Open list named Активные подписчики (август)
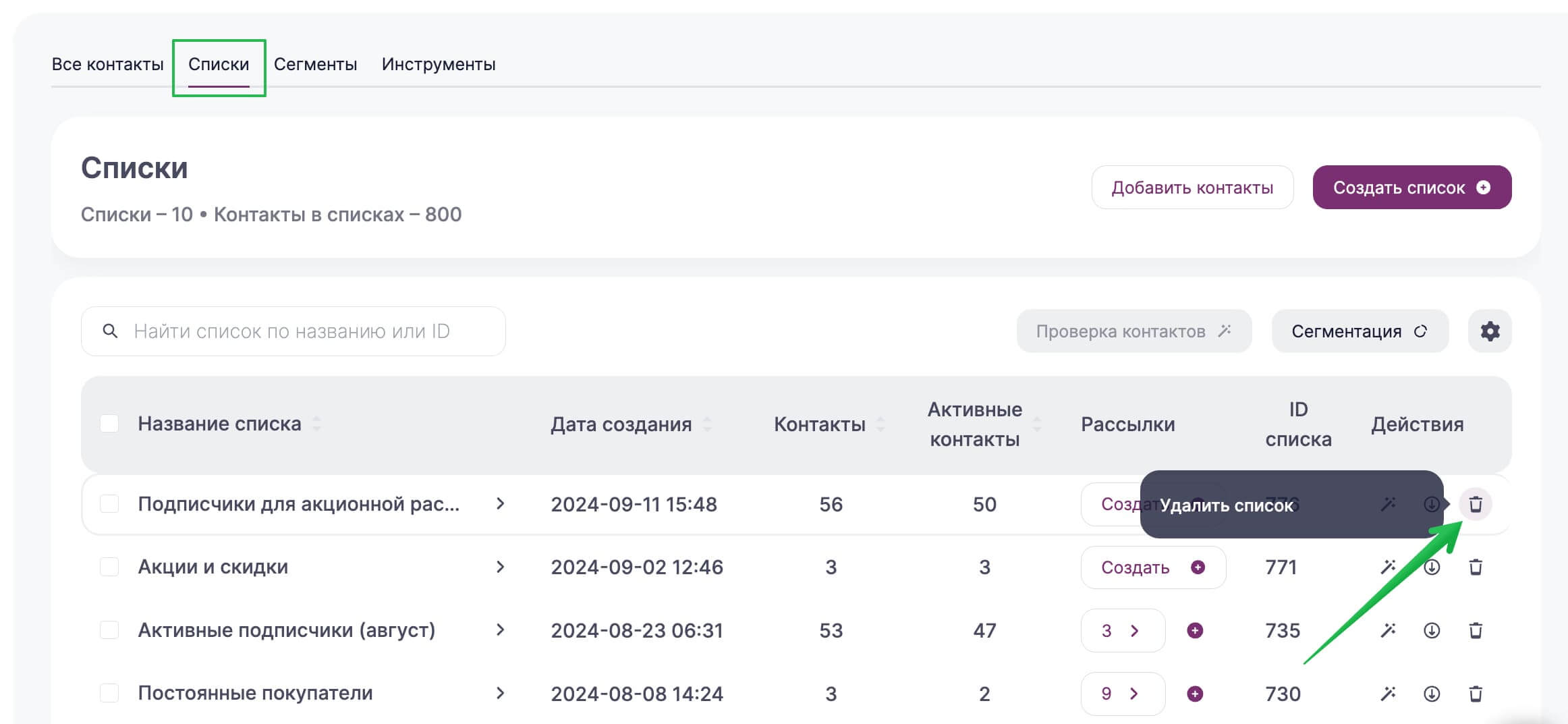 [287, 630]
